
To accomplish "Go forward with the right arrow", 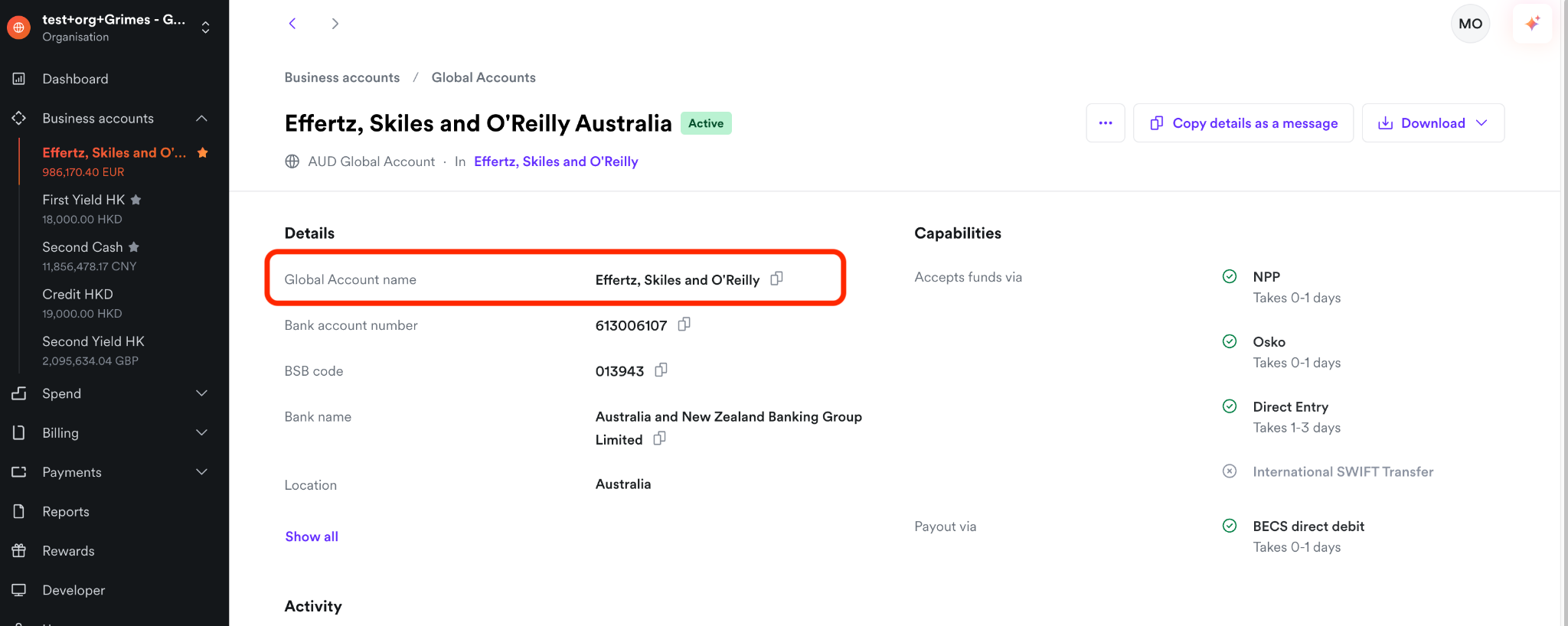I will [x=335, y=24].
